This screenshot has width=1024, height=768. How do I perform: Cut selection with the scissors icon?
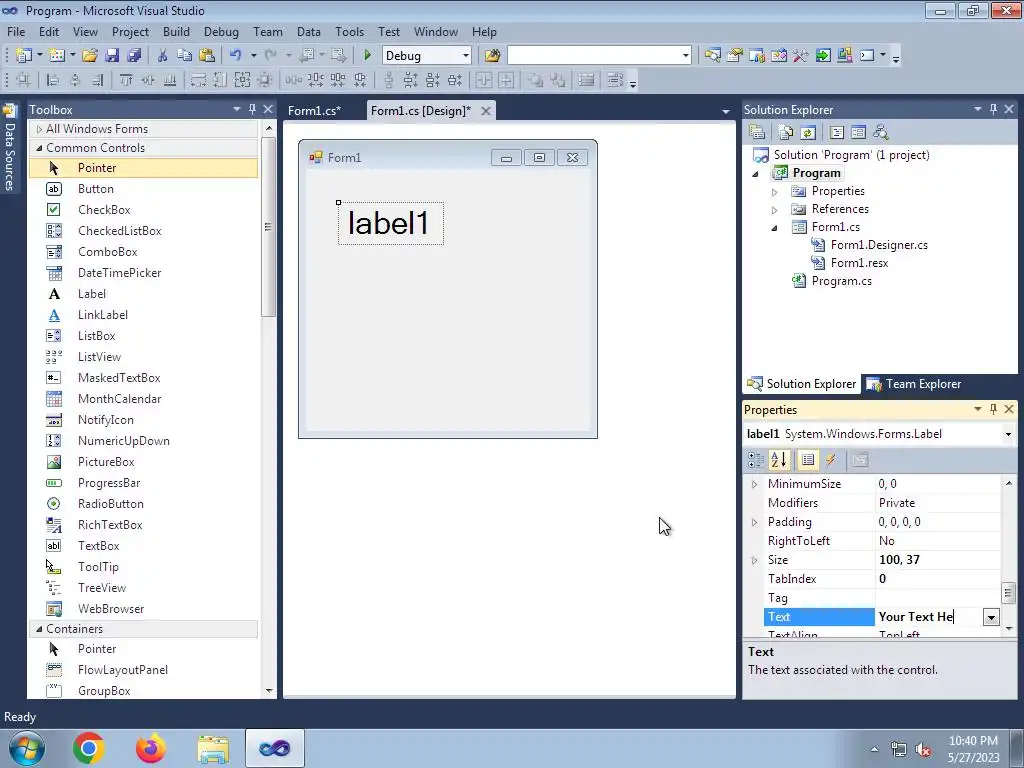click(163, 56)
